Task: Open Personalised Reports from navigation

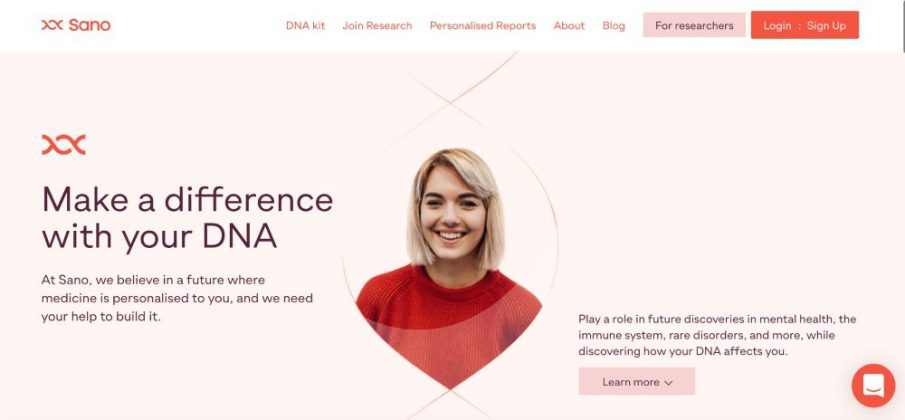Action: click(483, 25)
